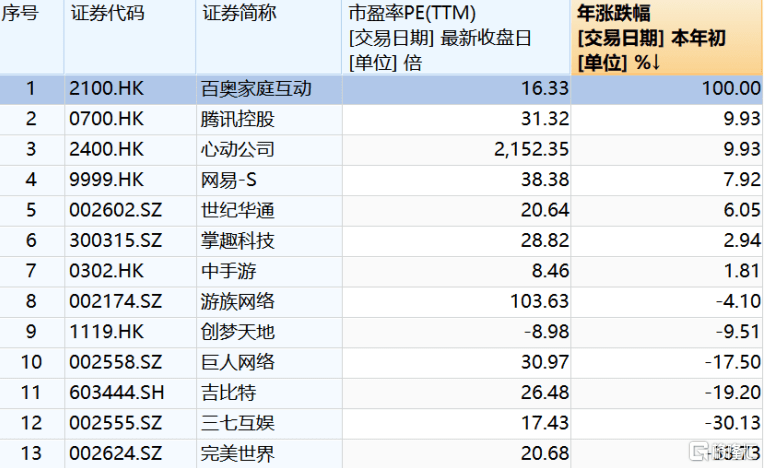Screen dimensions: 764x468
Task: Click the 网易-S name cell
Action: [229, 180]
